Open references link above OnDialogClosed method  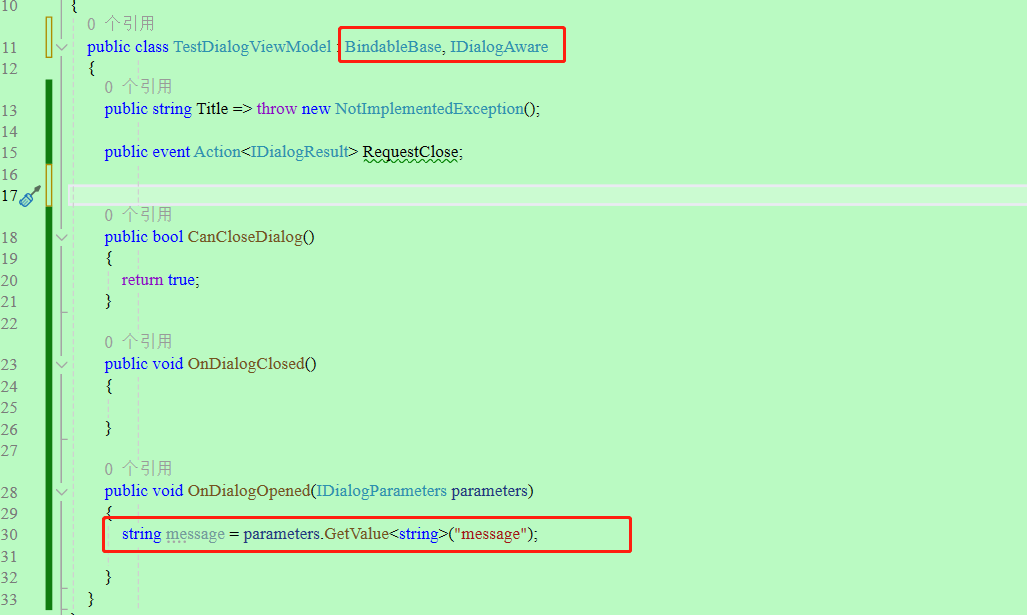[x=138, y=341]
